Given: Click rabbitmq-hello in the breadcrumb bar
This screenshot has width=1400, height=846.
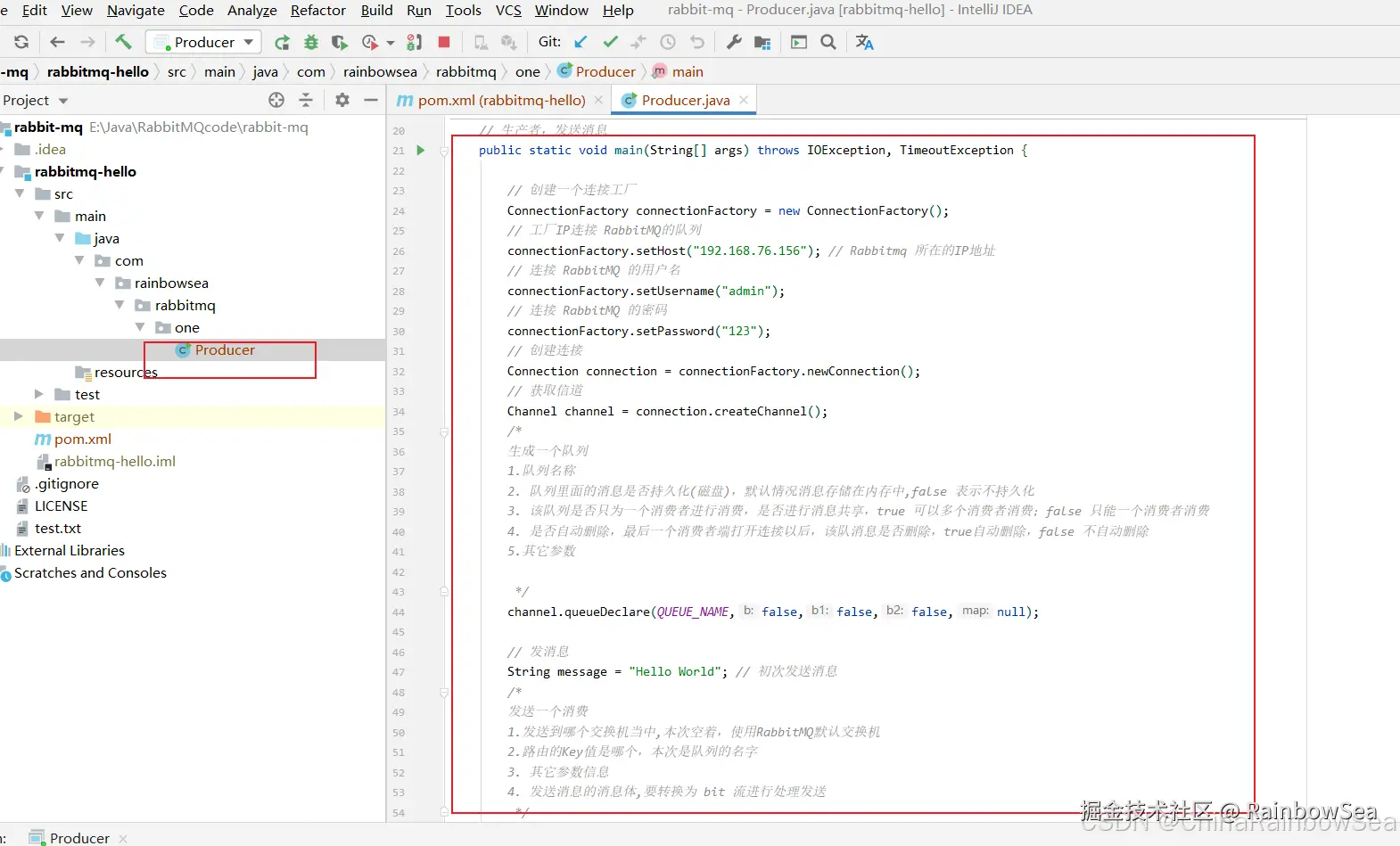Looking at the screenshot, I should point(98,71).
